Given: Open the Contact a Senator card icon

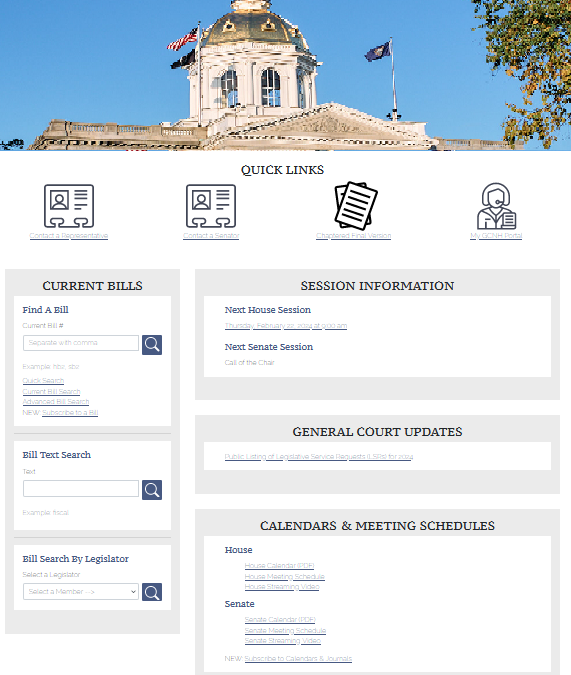Looking at the screenshot, I should [x=211, y=206].
